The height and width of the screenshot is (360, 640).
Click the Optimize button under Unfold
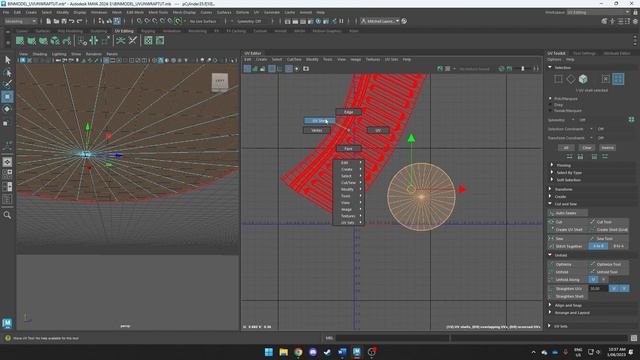click(x=568, y=264)
